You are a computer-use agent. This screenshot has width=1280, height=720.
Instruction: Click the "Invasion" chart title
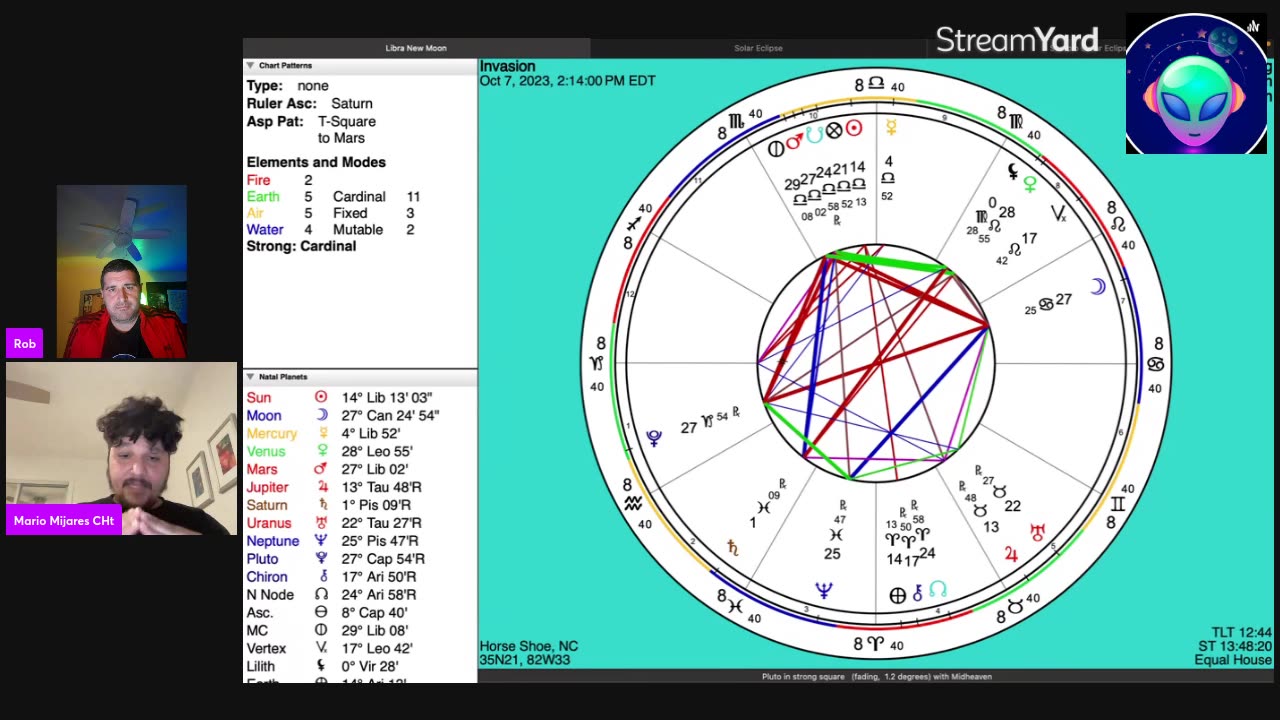[507, 66]
